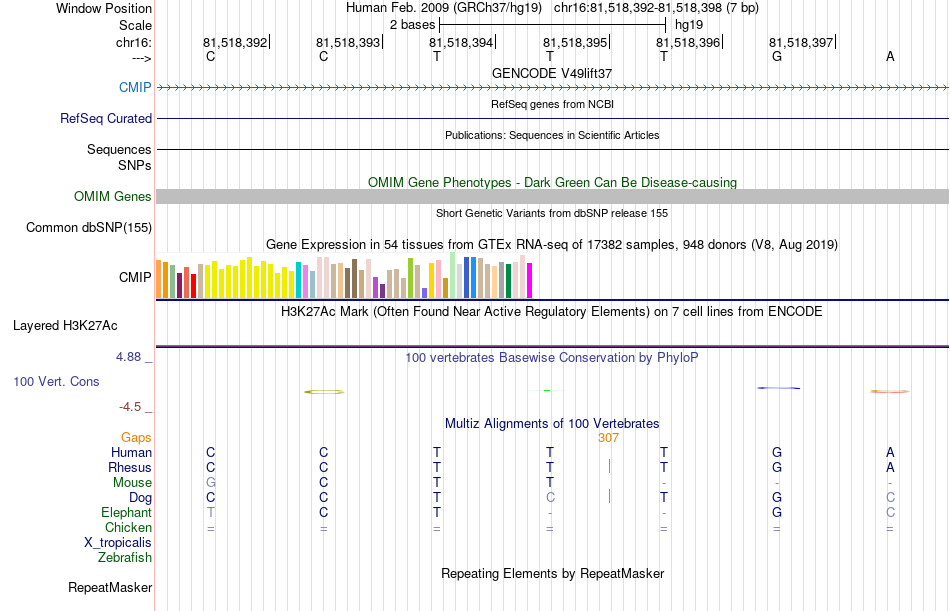The image size is (950, 611).
Task: Open the Layered H3K27Ac track label
Action: pyautogui.click(x=65, y=326)
